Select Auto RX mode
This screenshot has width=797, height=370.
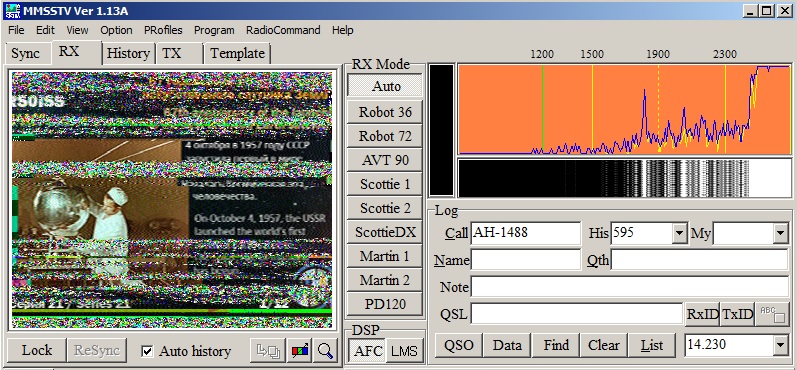coord(385,86)
